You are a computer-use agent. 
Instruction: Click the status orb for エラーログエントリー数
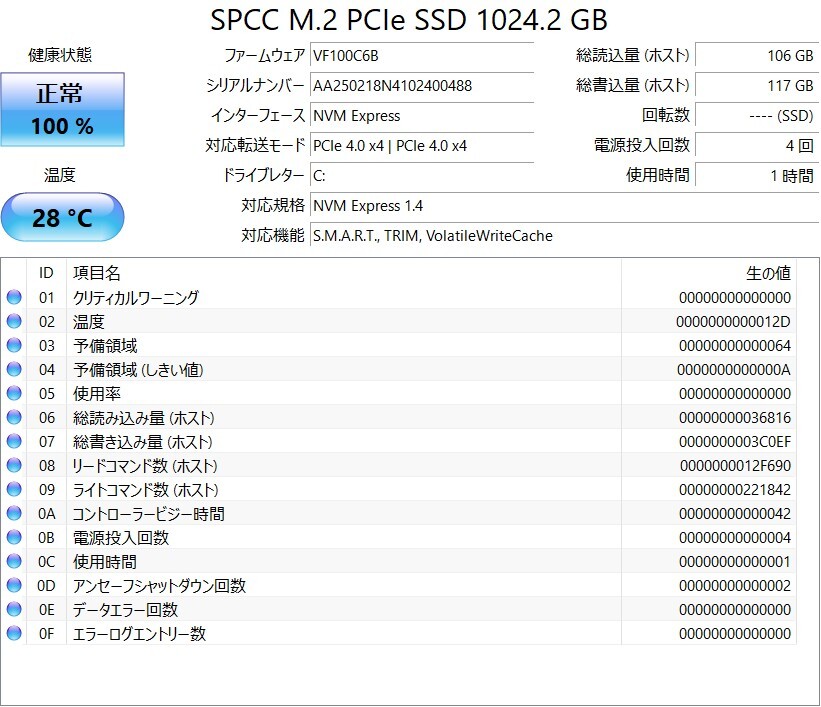click(14, 634)
